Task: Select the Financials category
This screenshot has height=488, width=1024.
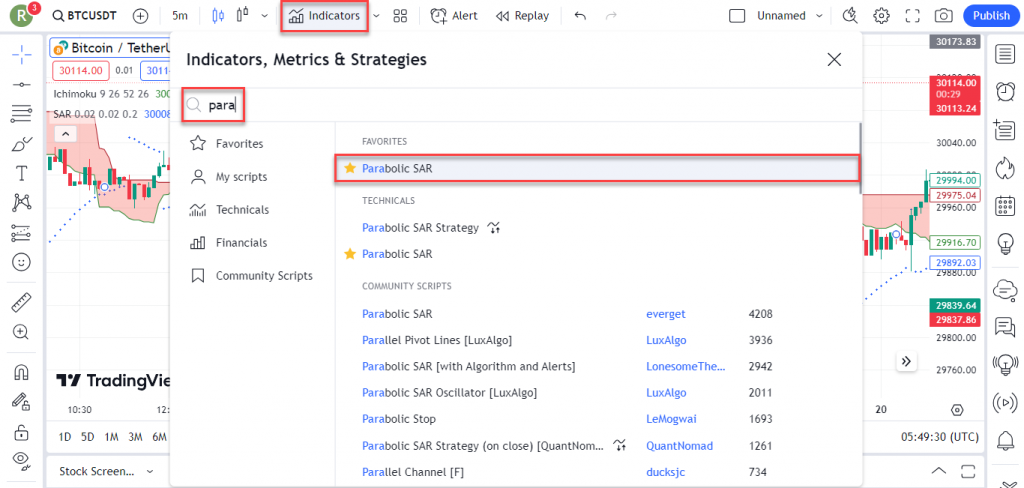Action: (x=228, y=242)
